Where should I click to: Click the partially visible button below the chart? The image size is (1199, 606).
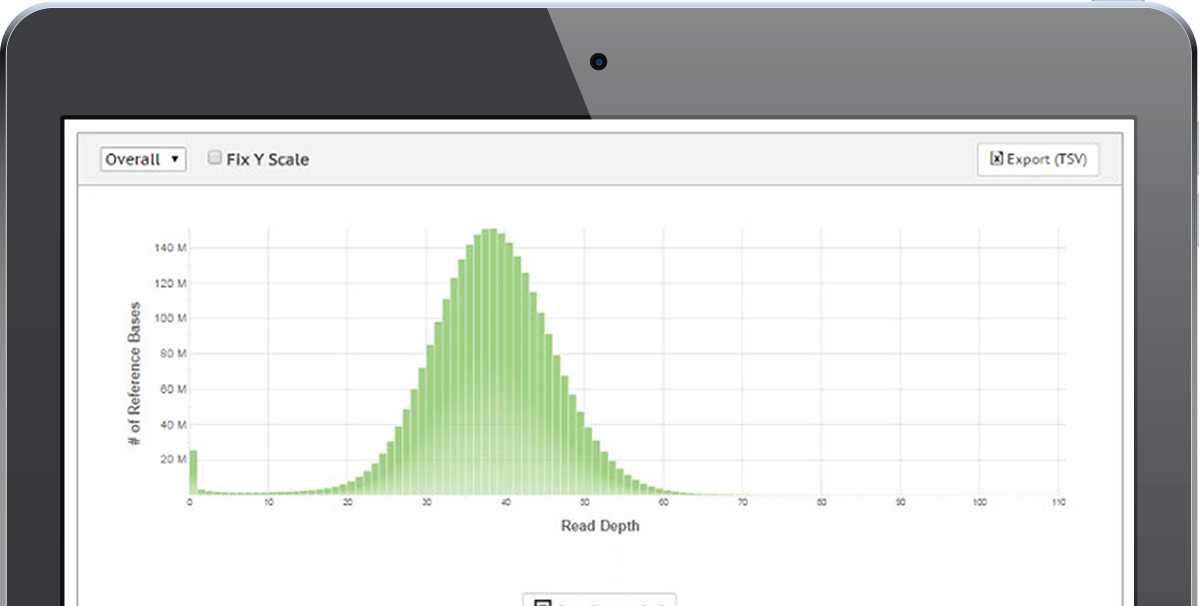(x=598, y=600)
